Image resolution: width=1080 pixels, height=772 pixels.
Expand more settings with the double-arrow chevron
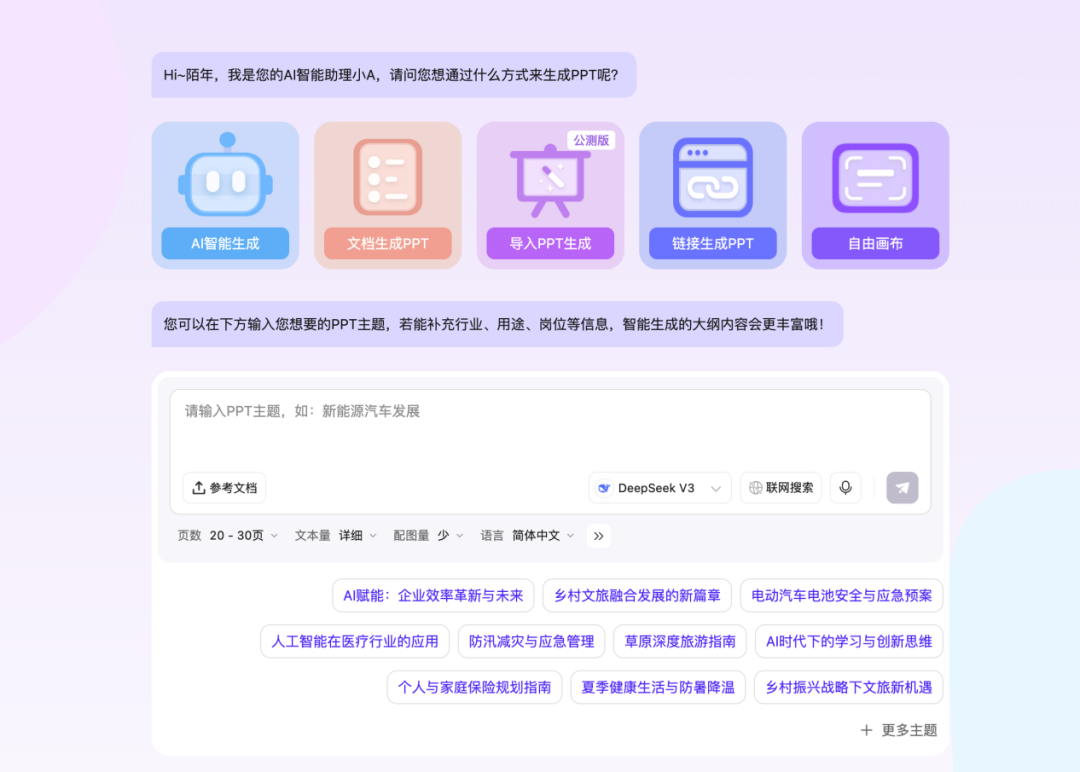click(598, 535)
